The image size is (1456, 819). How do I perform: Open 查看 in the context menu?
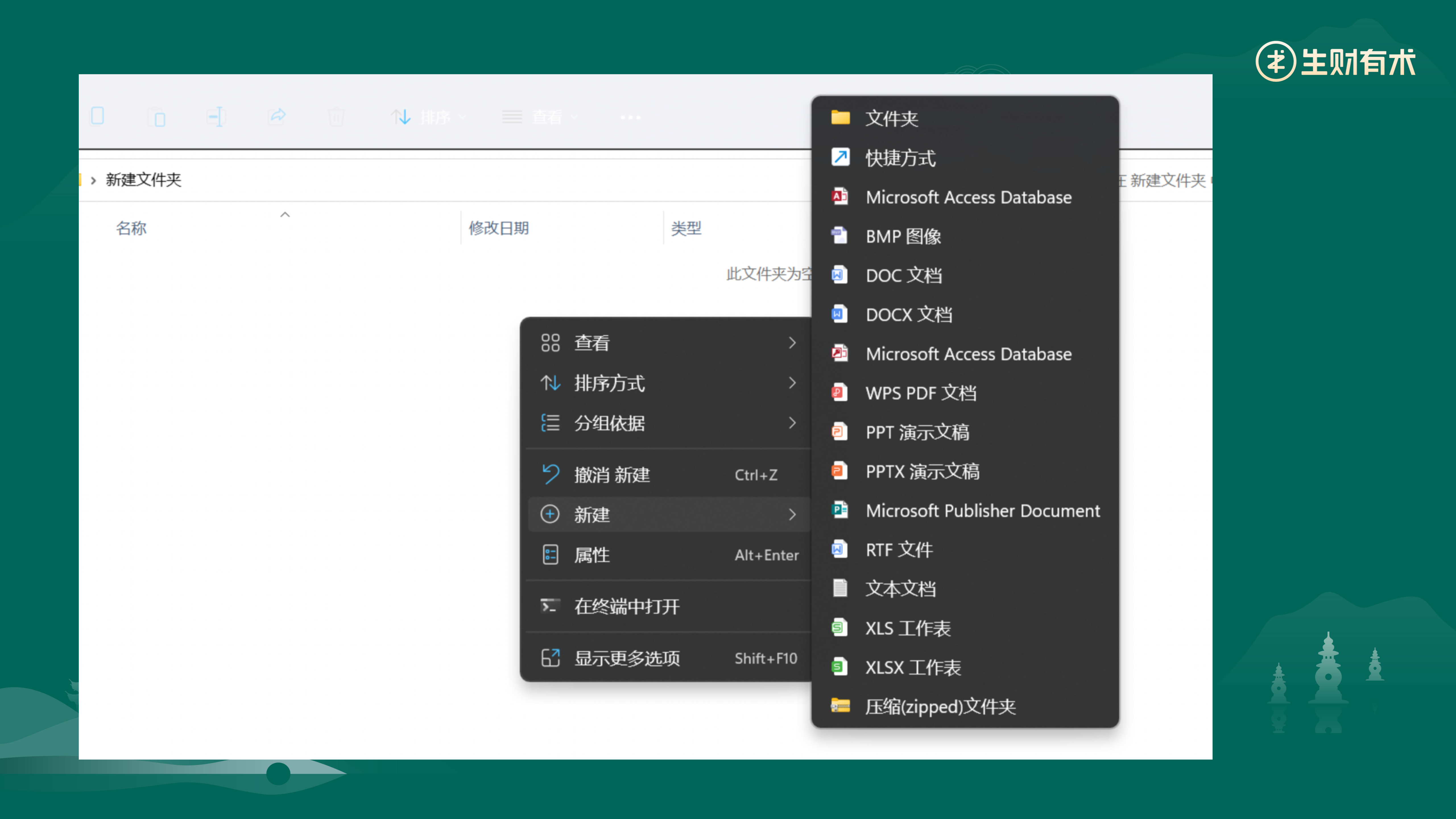coord(669,342)
